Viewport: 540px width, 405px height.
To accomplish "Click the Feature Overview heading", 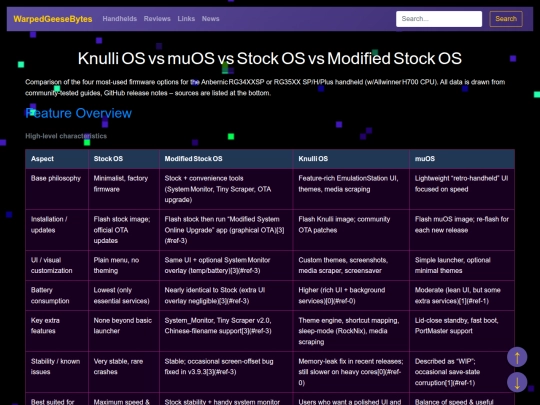I will pos(79,113).
